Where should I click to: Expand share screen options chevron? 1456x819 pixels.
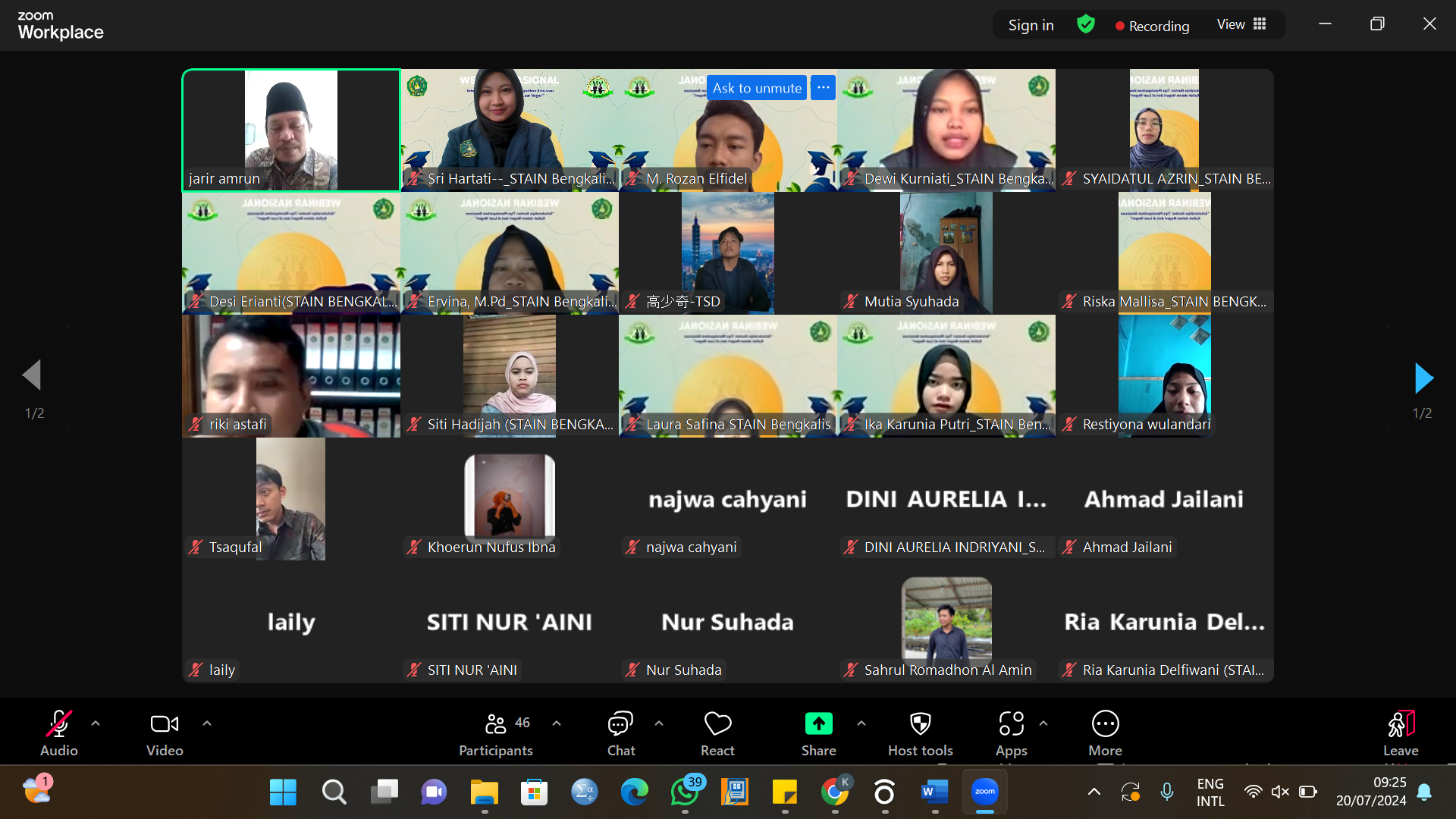[x=862, y=723]
